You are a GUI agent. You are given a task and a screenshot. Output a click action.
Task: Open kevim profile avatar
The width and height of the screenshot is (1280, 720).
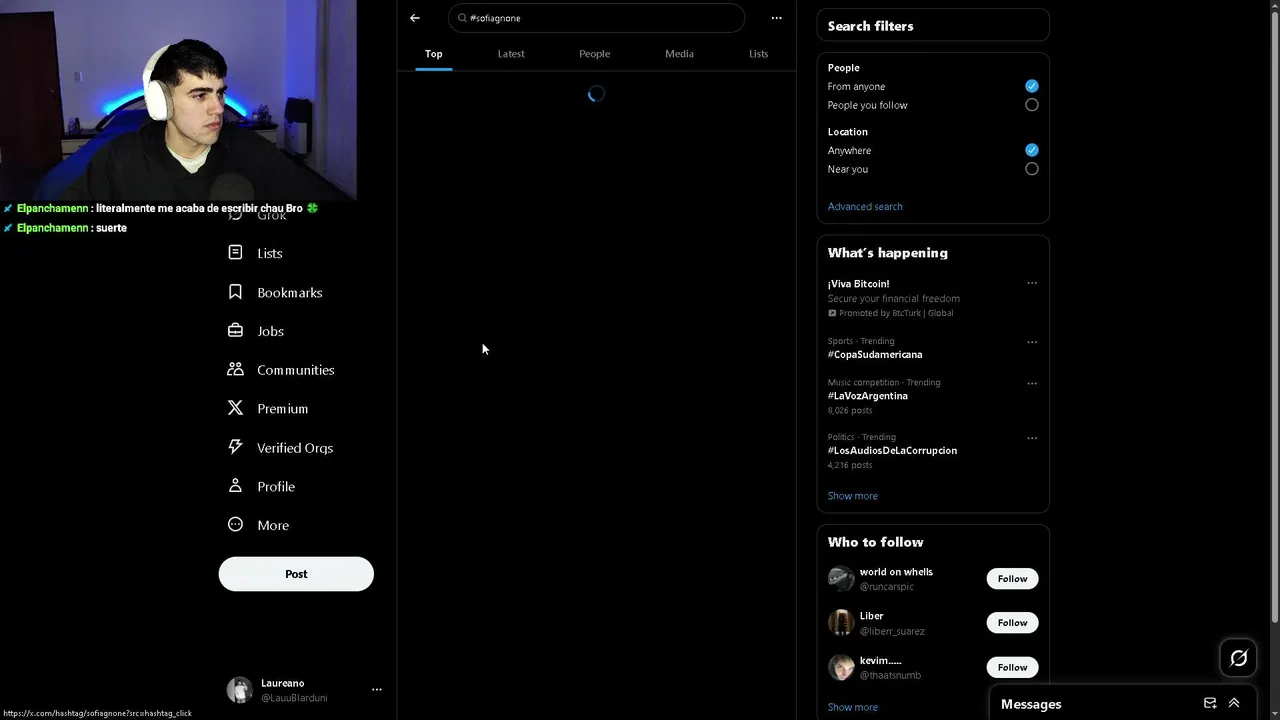pyautogui.click(x=841, y=667)
